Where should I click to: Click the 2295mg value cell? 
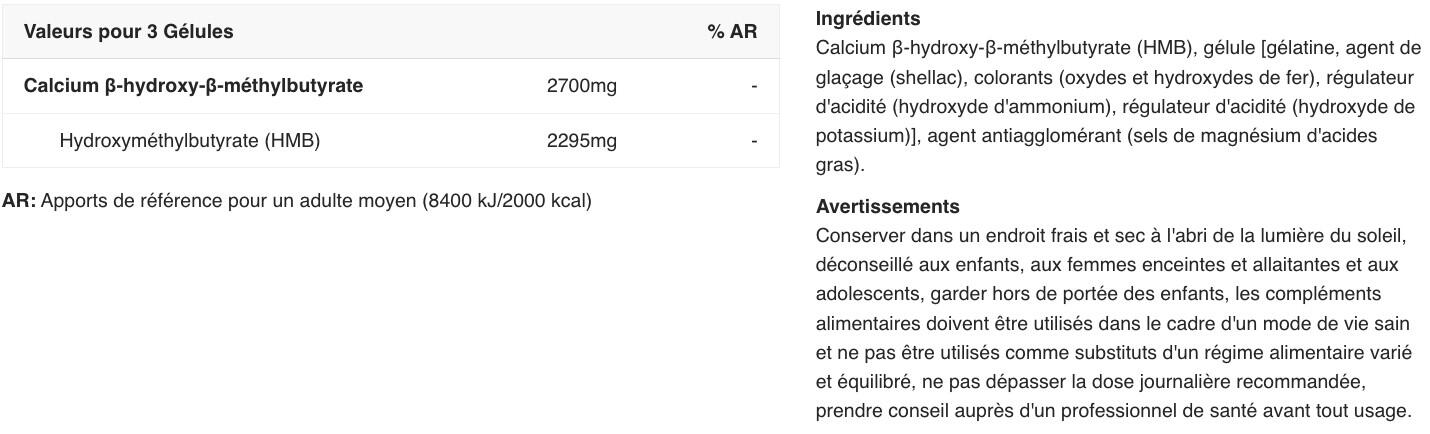point(581,141)
